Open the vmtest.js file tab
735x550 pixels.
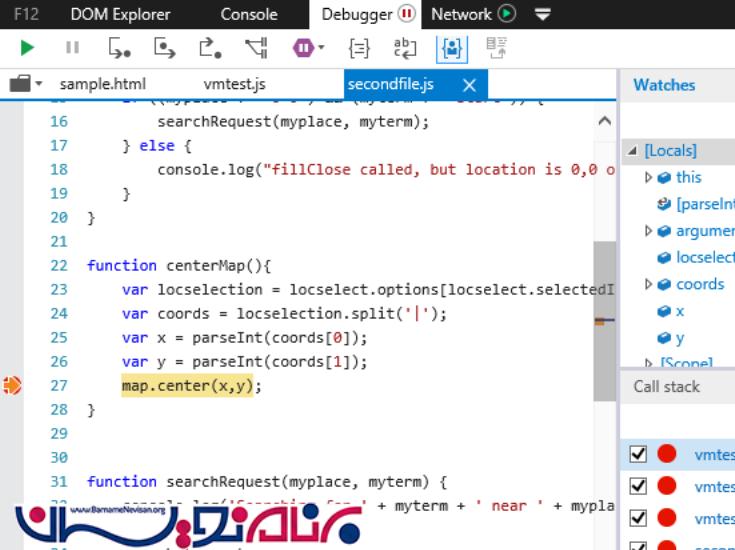(x=234, y=84)
